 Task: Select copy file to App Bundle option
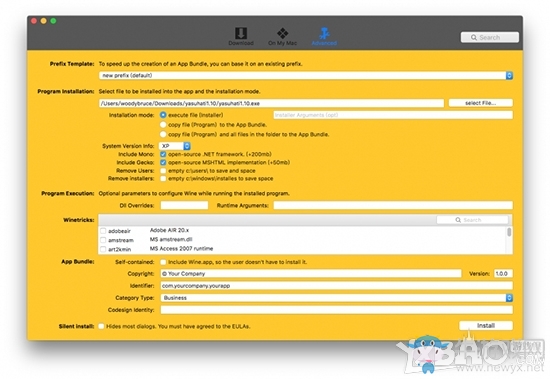tap(163, 125)
